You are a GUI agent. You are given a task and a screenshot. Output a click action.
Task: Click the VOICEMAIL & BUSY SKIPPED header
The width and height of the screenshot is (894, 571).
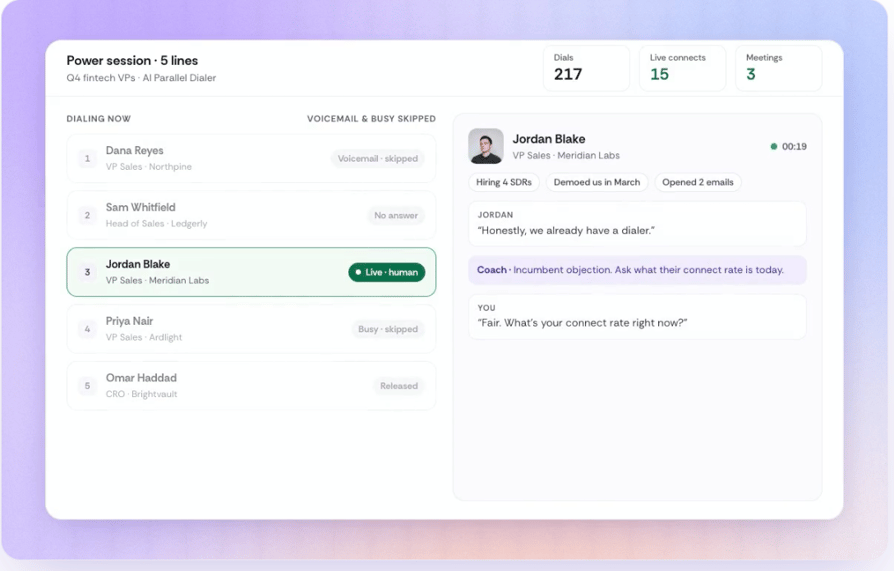[x=371, y=119]
